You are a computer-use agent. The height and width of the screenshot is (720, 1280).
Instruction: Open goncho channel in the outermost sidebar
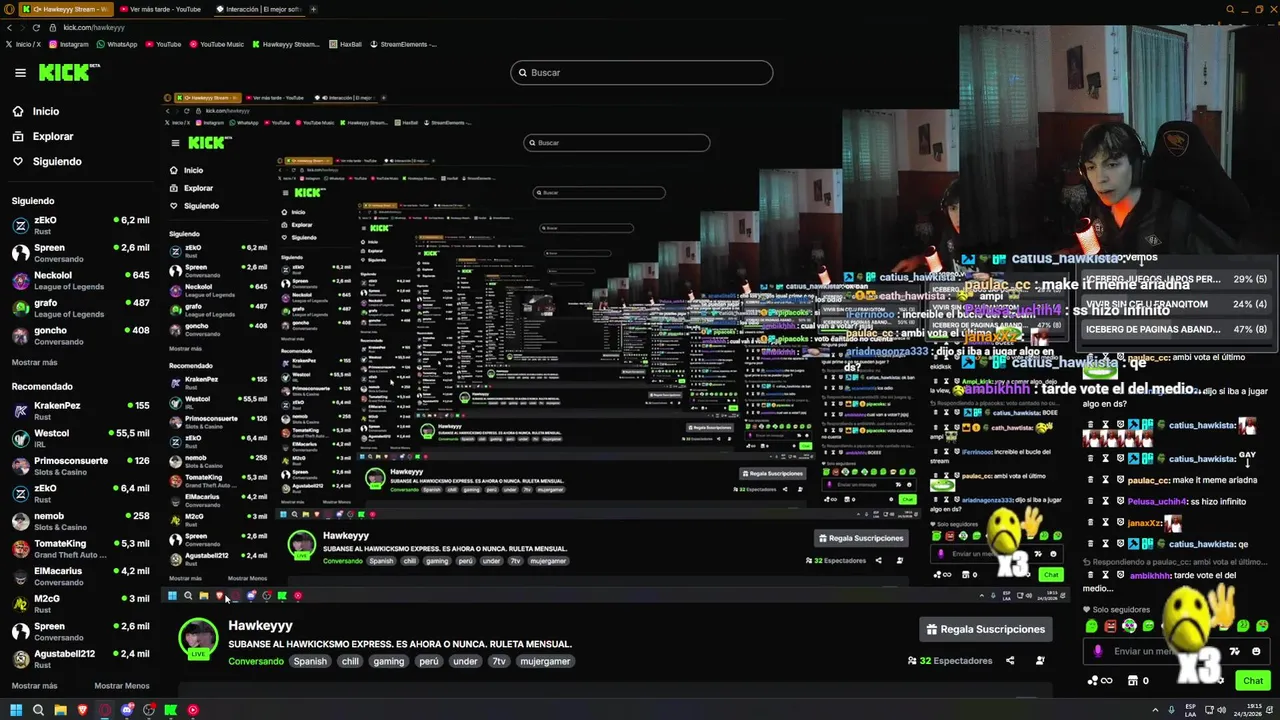pos(80,335)
